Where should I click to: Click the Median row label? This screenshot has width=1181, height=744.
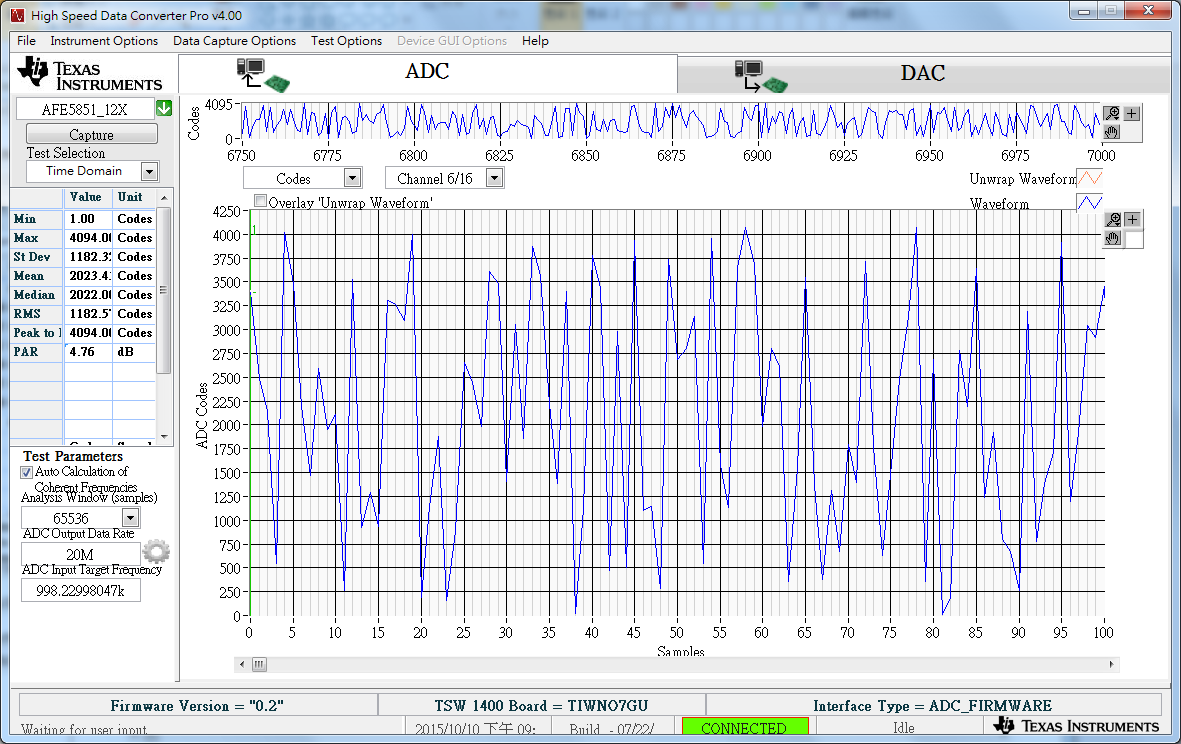point(34,294)
